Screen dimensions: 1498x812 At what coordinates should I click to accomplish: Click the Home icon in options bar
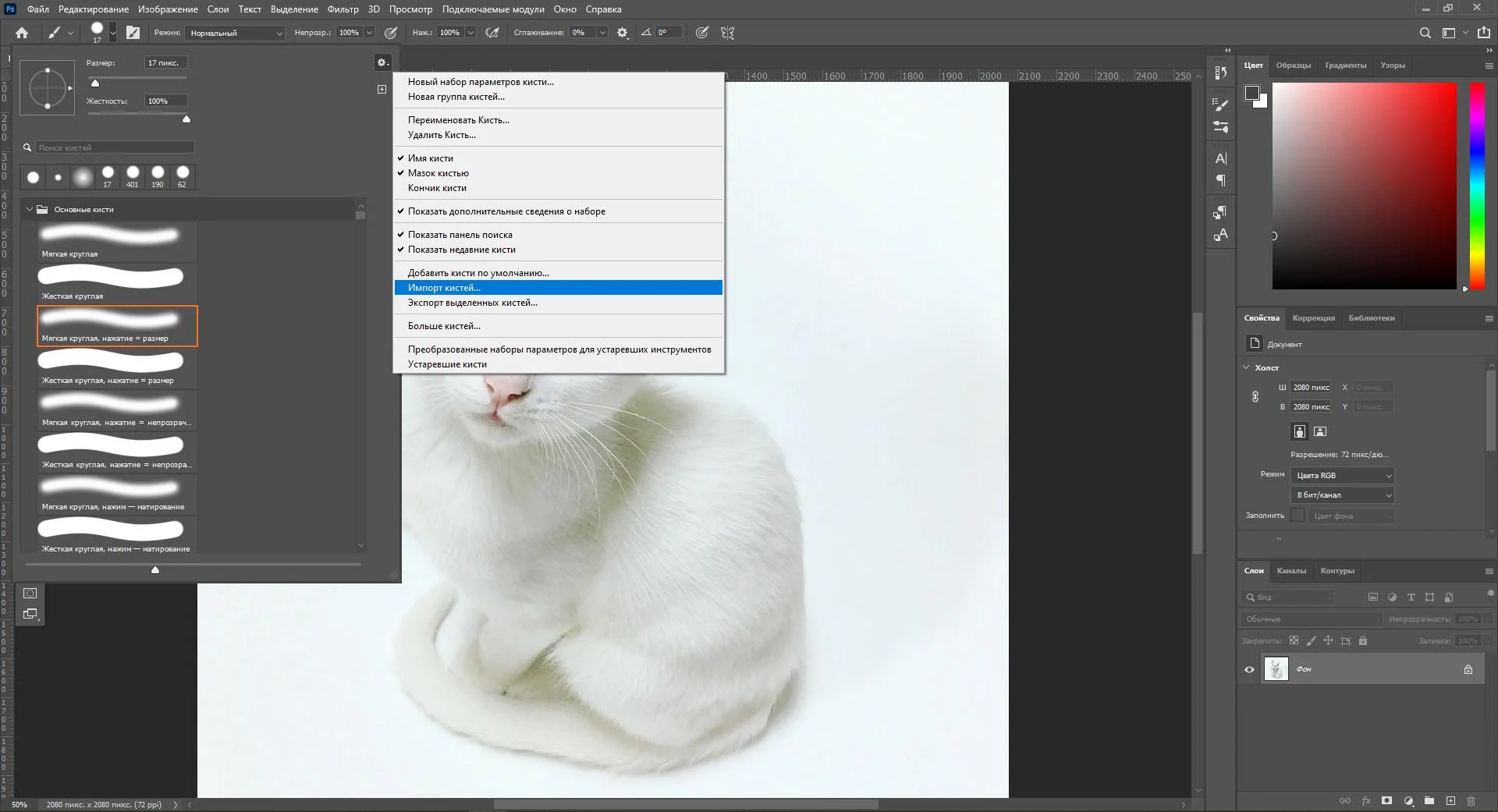click(22, 33)
